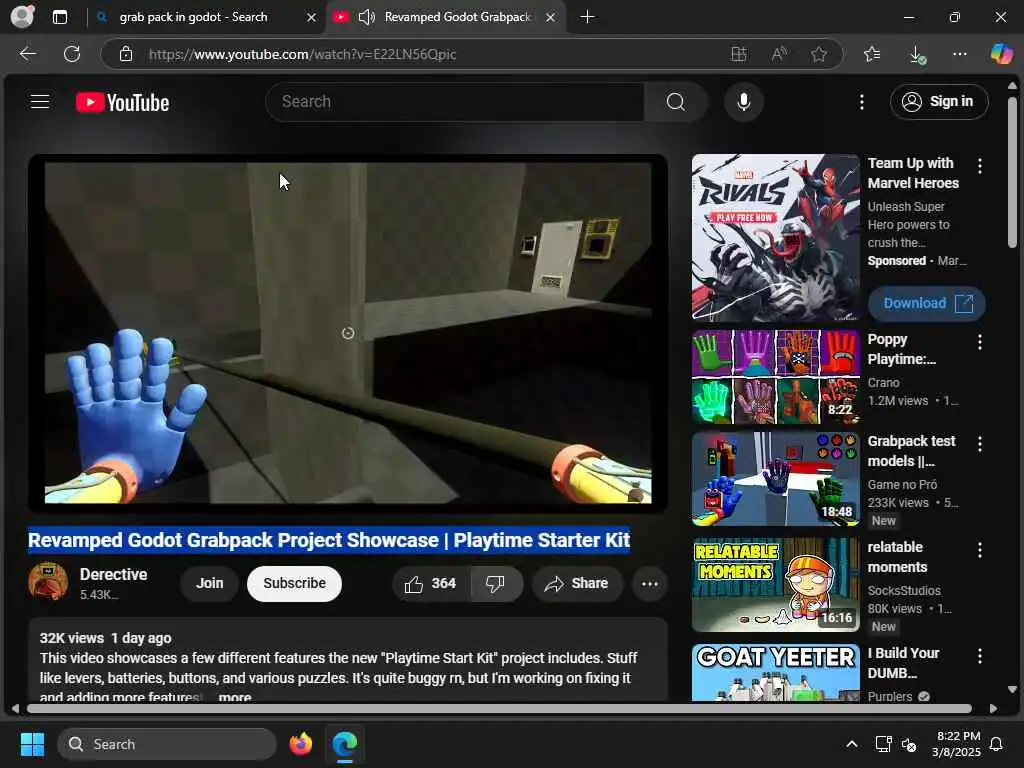This screenshot has width=1024, height=768.
Task: Select the Revamped Godot Grabpack tab
Action: [457, 17]
